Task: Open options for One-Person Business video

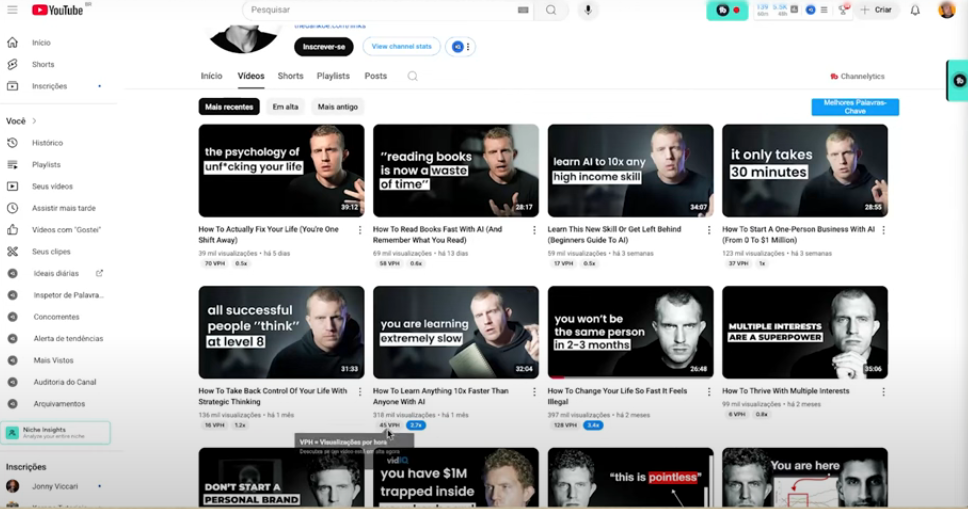Action: pyautogui.click(x=883, y=230)
